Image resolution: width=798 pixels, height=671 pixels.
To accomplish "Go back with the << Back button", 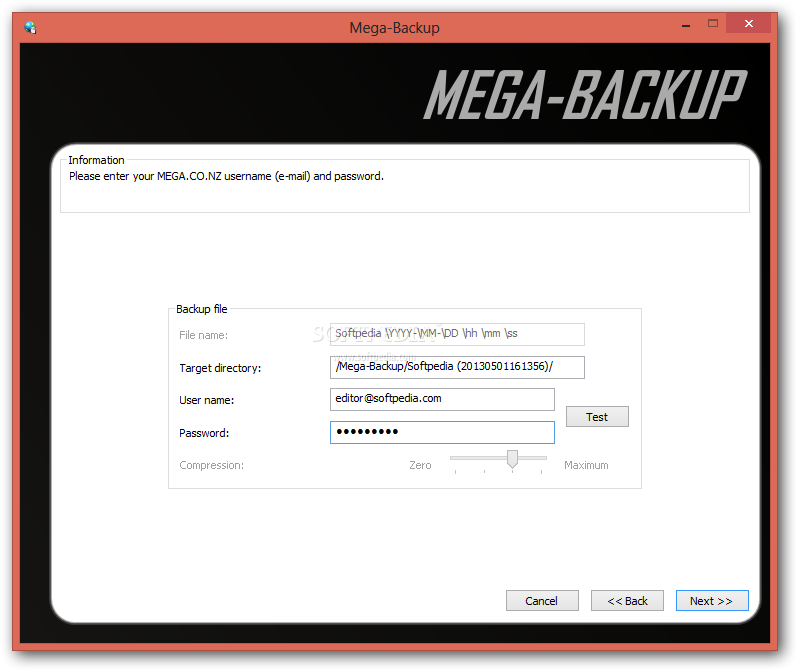I will [x=627, y=601].
